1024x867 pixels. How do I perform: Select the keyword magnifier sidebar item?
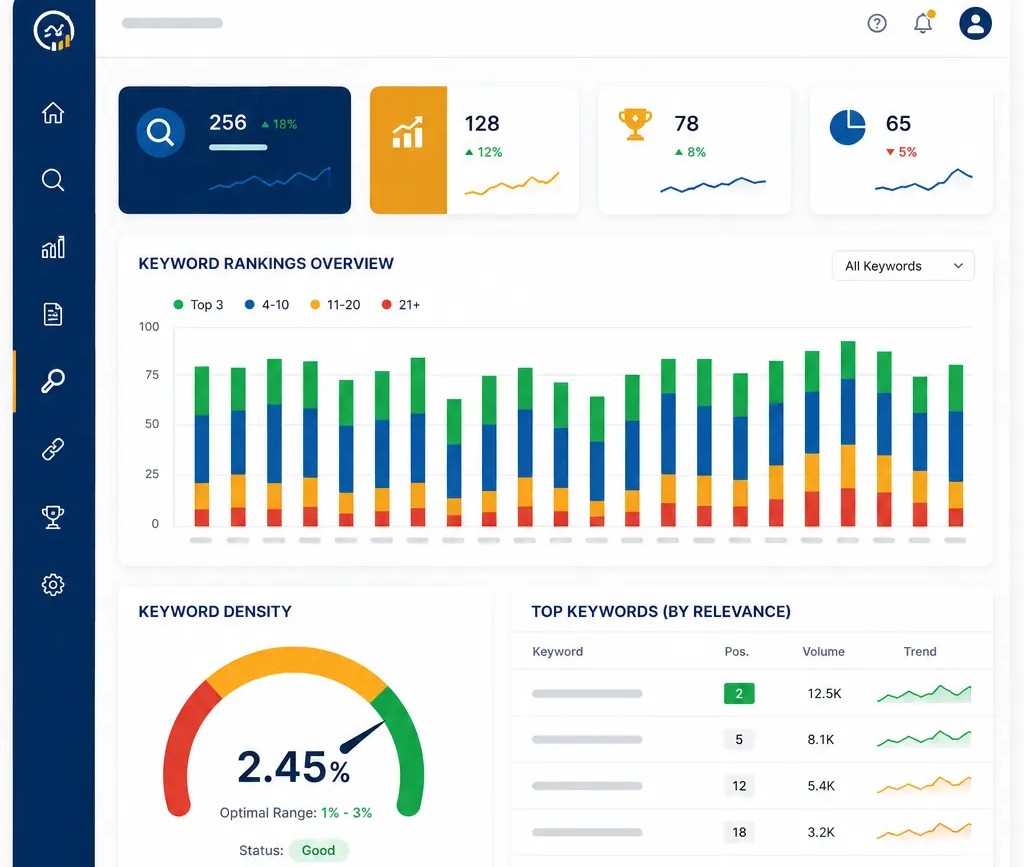(x=53, y=381)
